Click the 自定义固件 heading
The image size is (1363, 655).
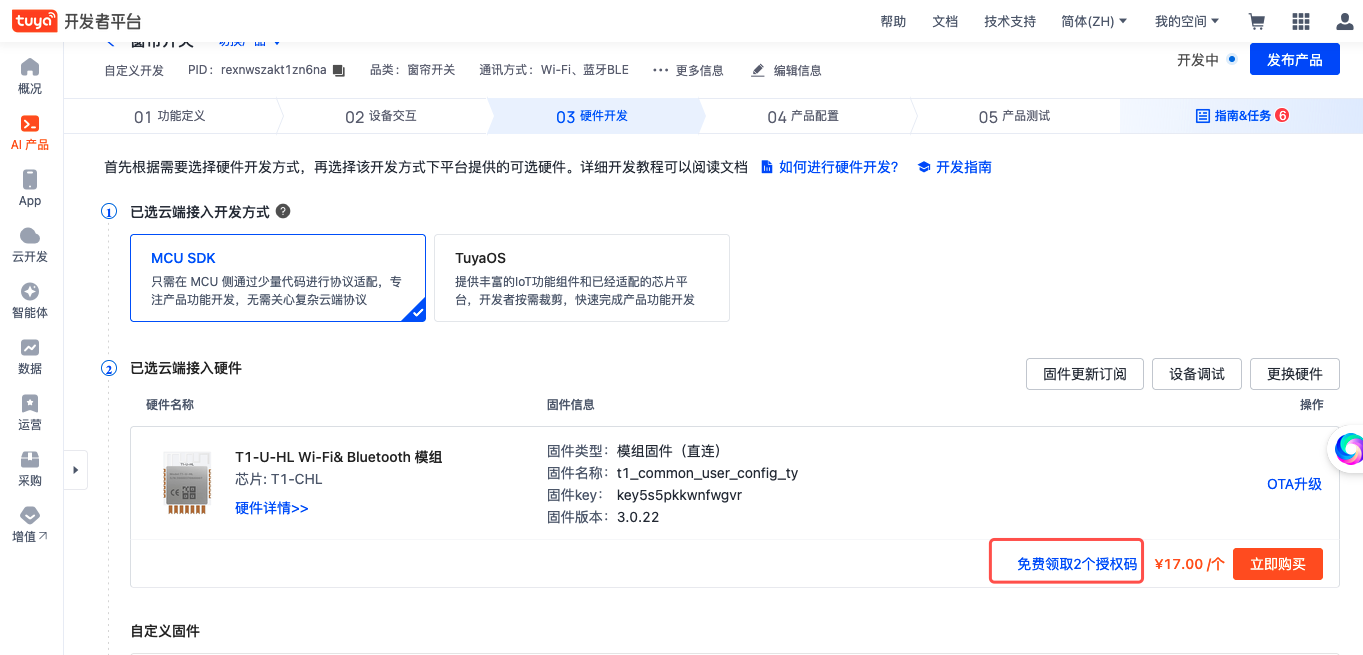click(x=165, y=631)
